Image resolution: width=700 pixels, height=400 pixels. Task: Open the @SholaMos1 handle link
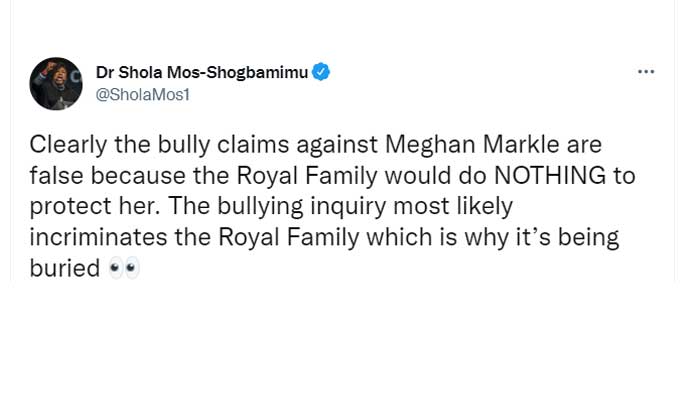point(142,95)
